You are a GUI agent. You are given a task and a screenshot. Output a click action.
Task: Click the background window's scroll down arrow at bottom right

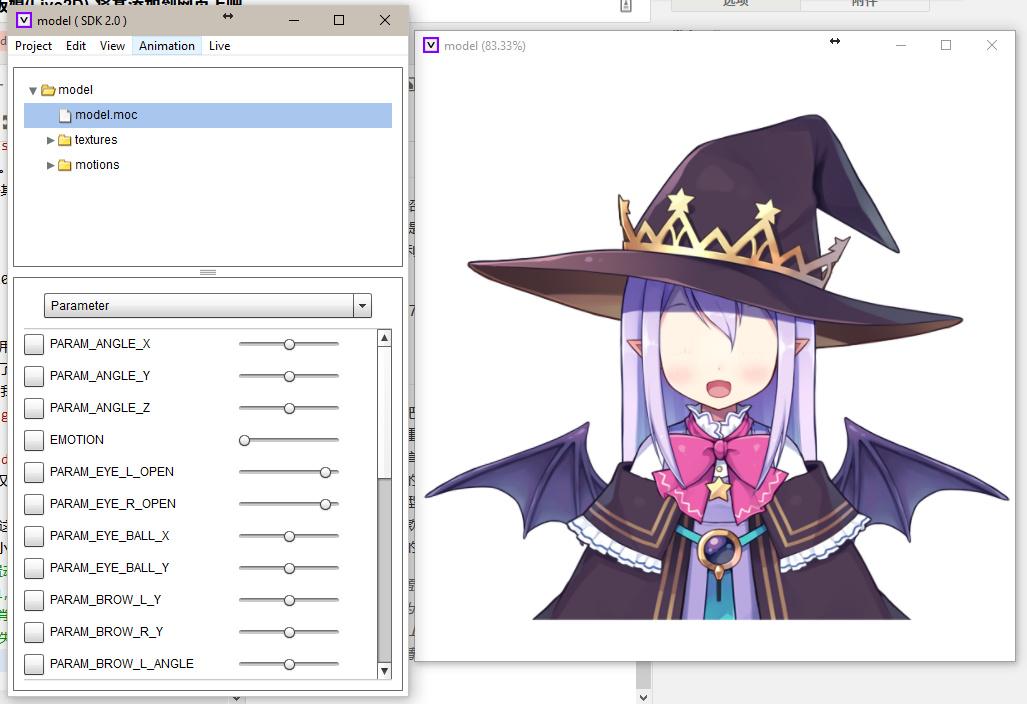[644, 697]
